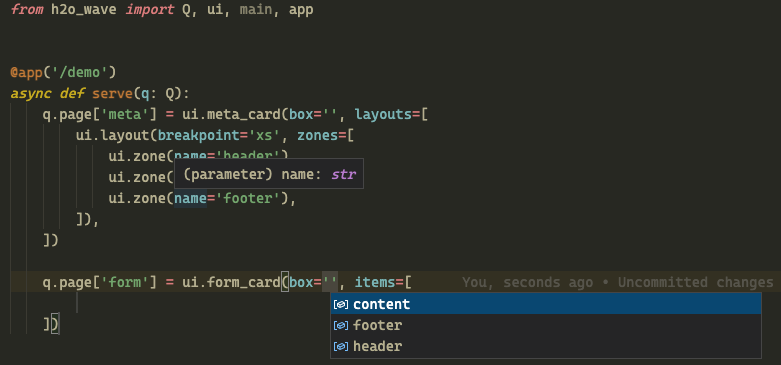Click the 'items' parameter keyword
This screenshot has height=365, width=781.
click(375, 282)
